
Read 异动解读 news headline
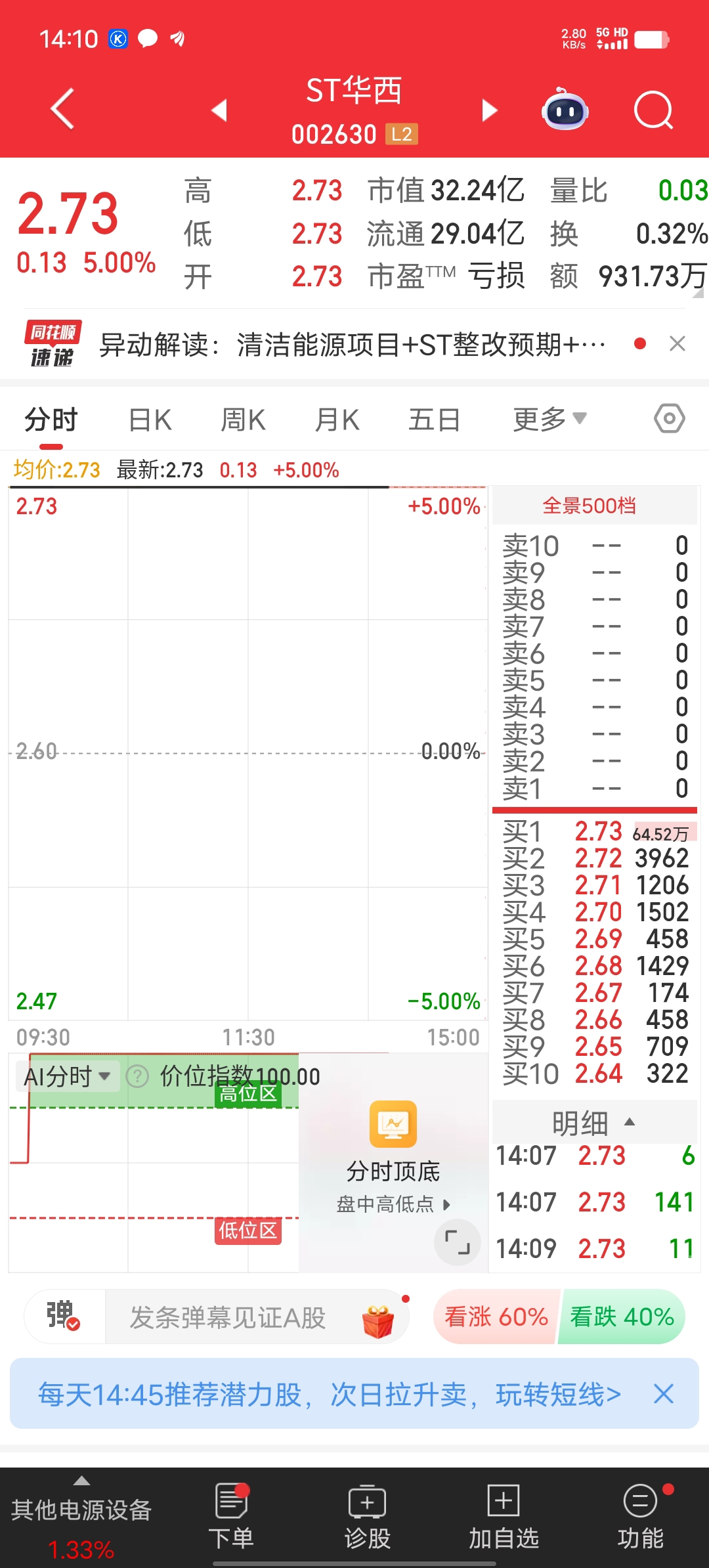[352, 344]
